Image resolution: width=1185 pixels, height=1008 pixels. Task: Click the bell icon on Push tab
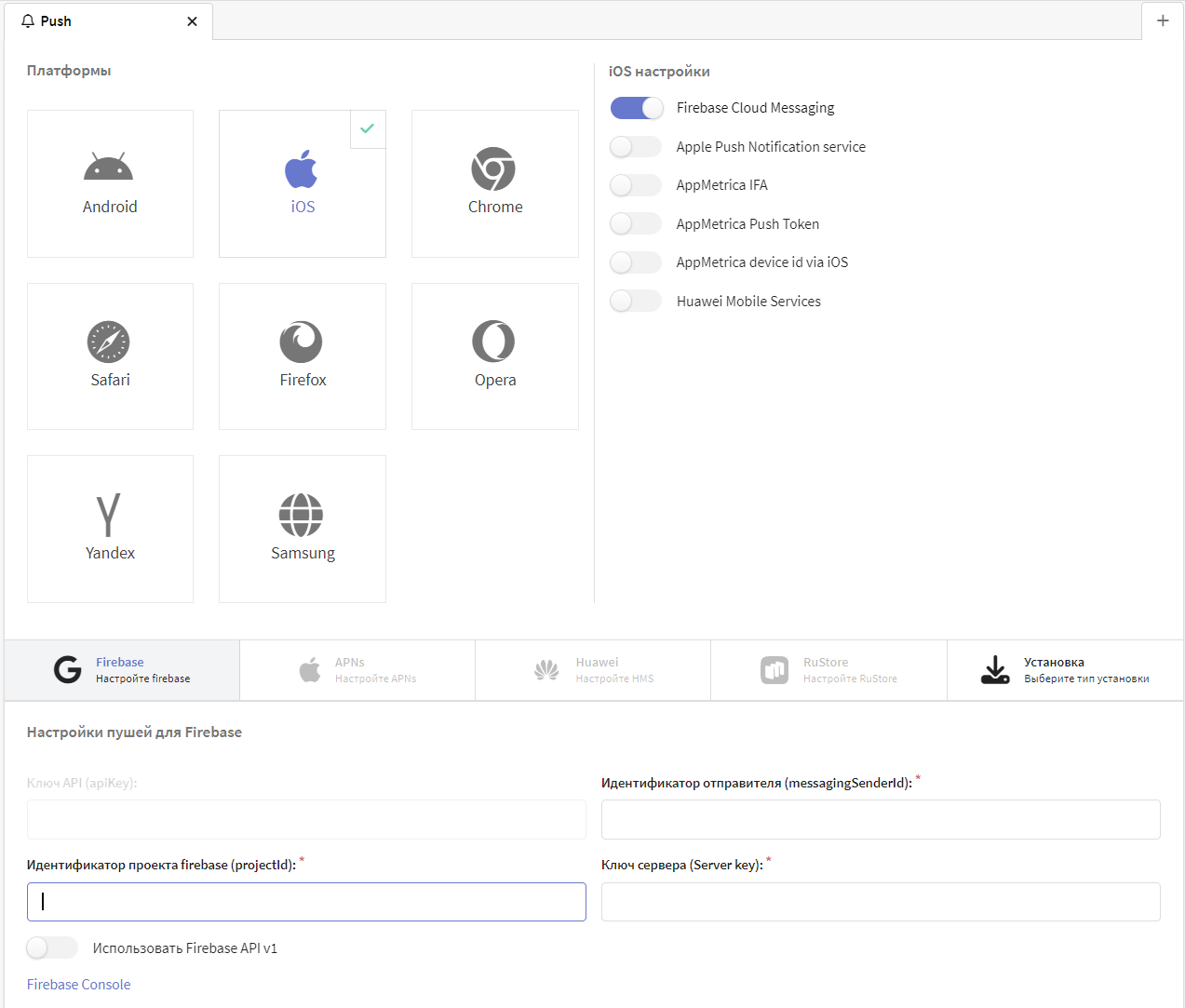pos(27,21)
